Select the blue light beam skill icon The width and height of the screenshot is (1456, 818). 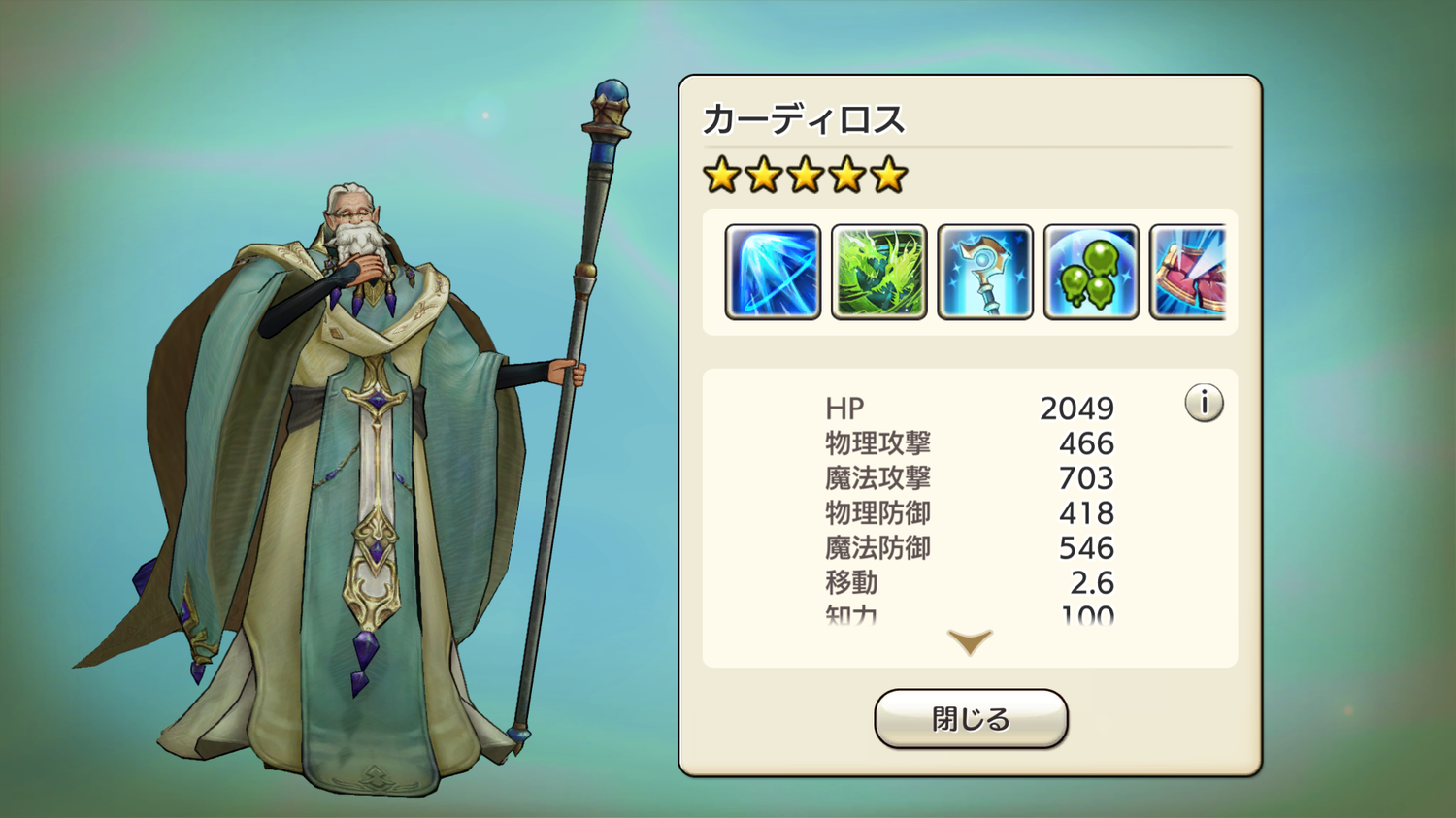click(x=773, y=272)
